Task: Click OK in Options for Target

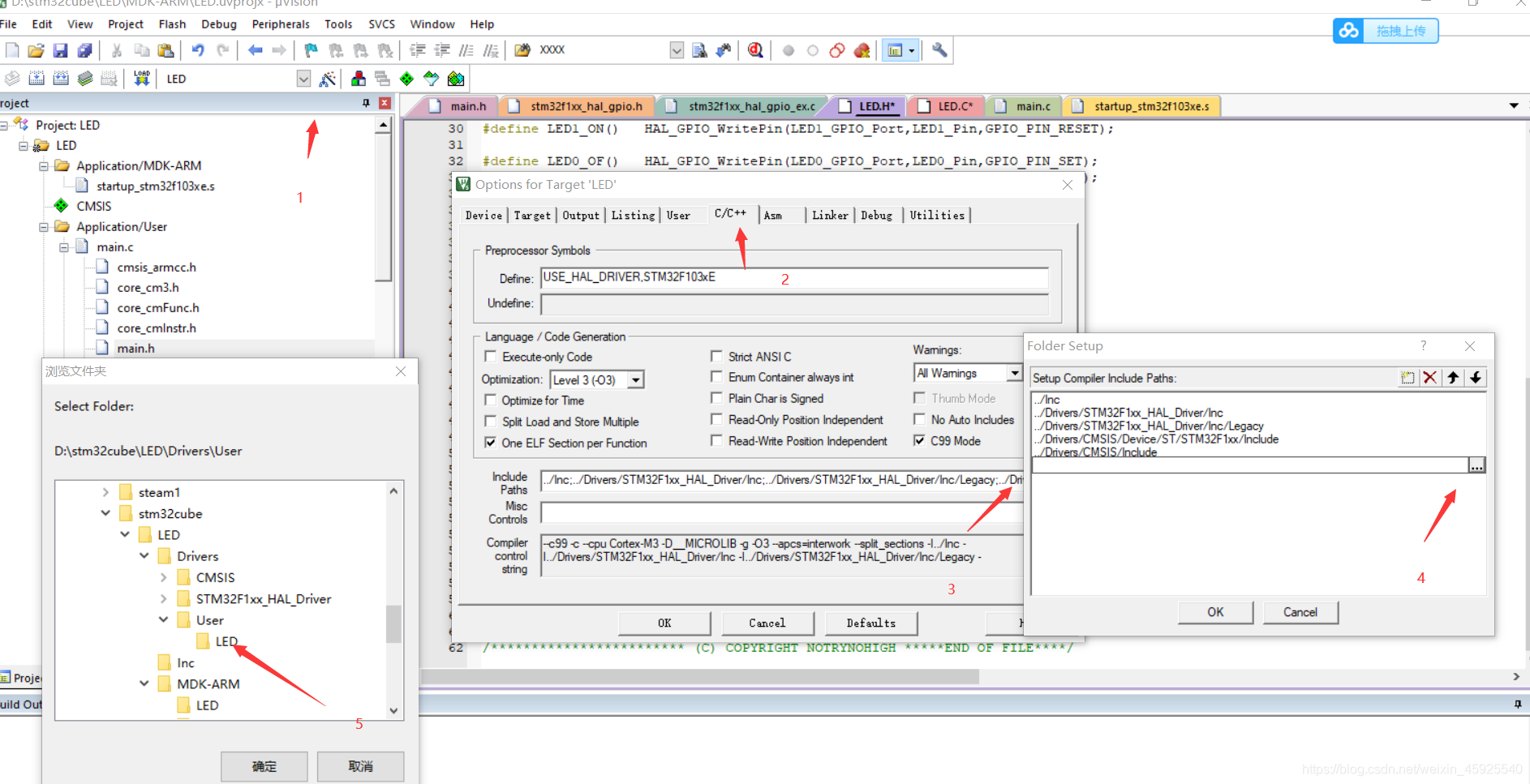Action: [x=664, y=623]
